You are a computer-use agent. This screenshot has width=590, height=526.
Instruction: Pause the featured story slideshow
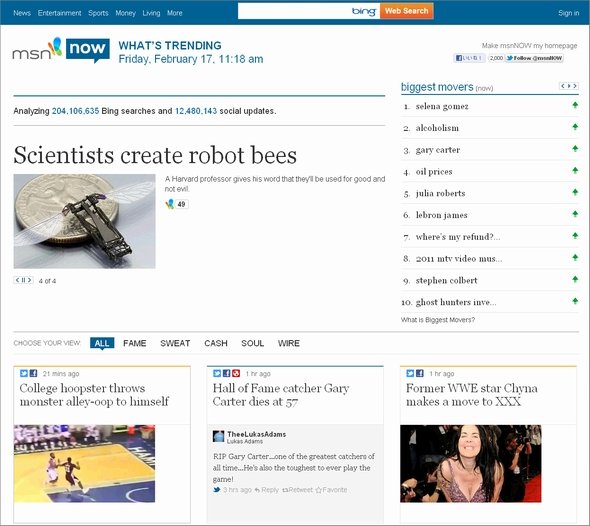coord(23,280)
